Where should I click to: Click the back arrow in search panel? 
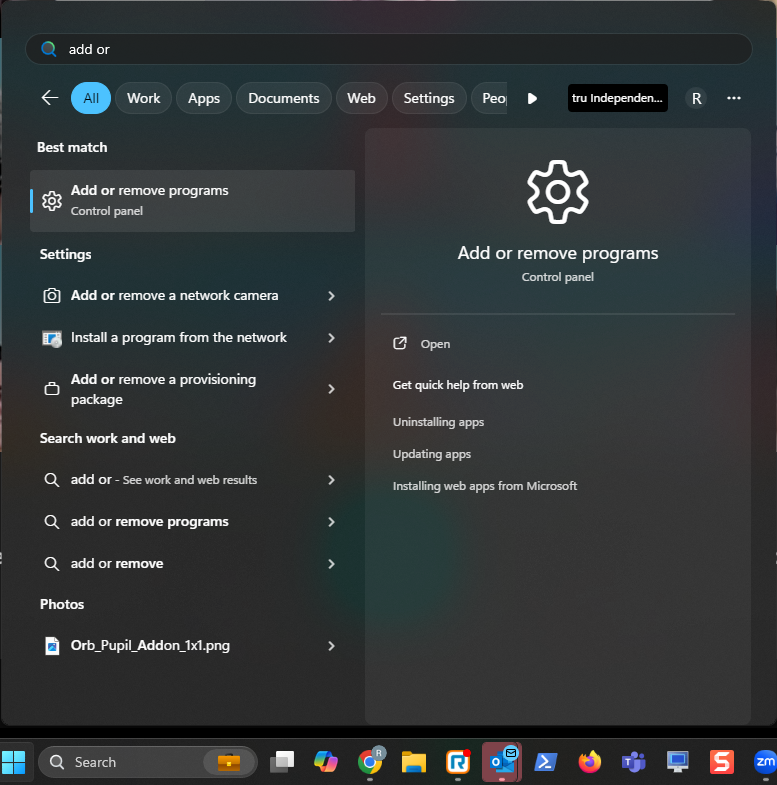pyautogui.click(x=50, y=98)
